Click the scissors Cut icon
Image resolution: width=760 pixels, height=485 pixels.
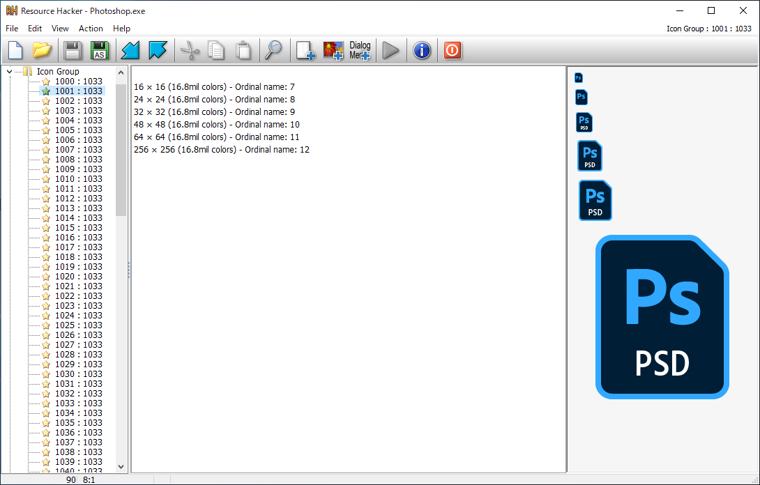pyautogui.click(x=190, y=50)
